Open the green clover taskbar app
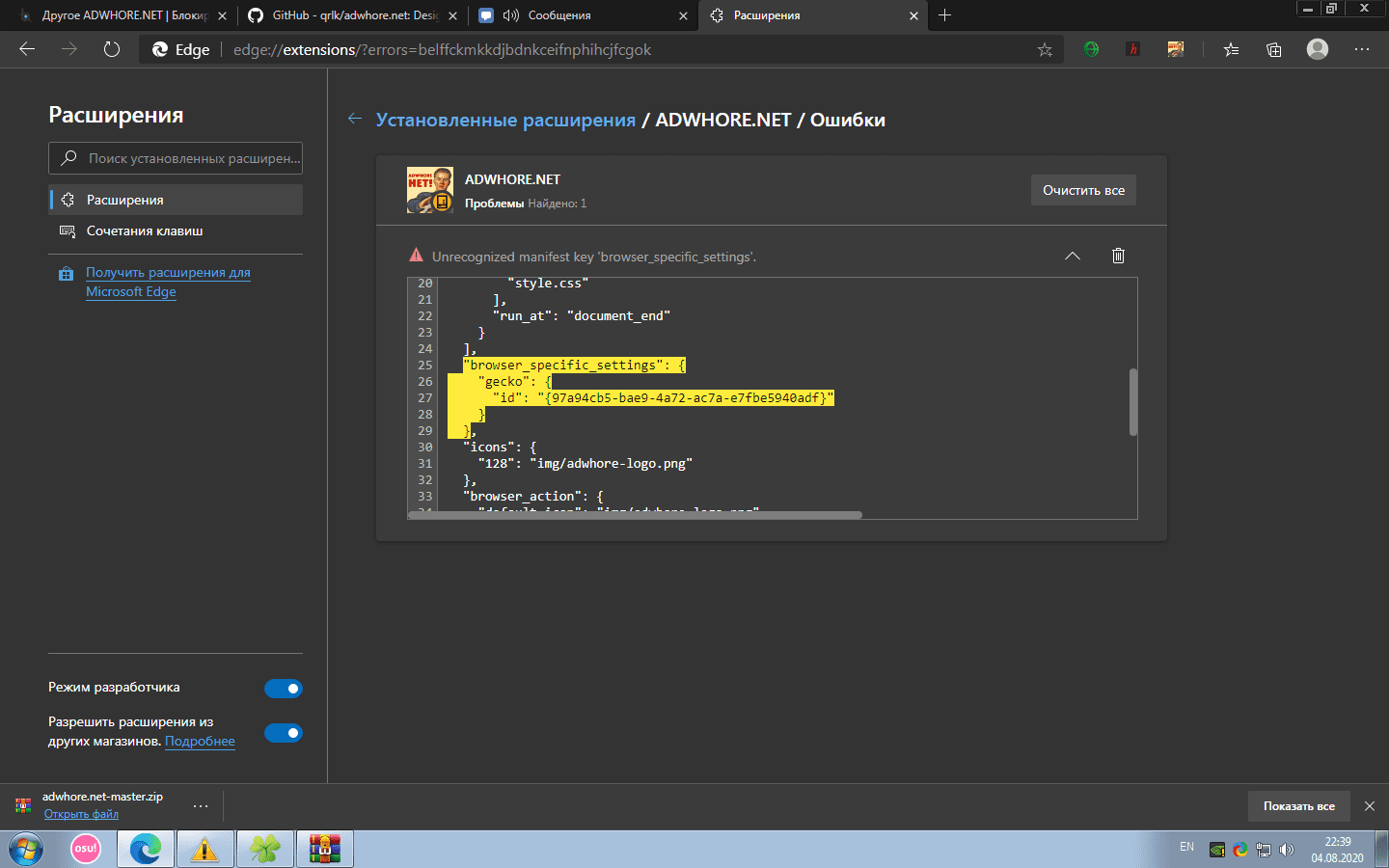The width and height of the screenshot is (1389, 868). [x=264, y=849]
